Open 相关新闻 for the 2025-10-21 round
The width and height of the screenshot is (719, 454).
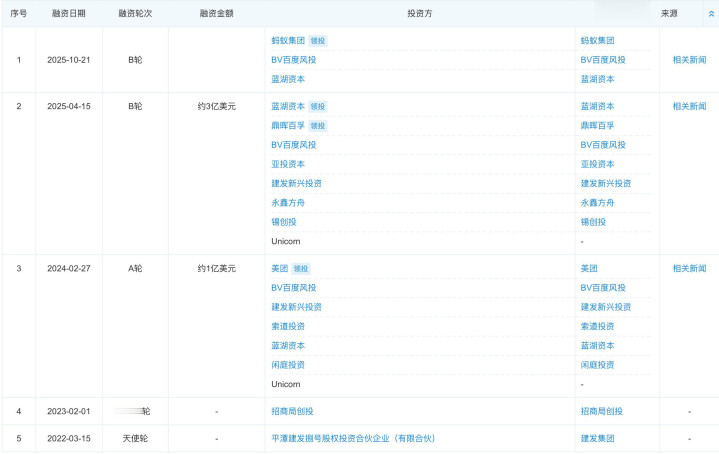click(689, 60)
